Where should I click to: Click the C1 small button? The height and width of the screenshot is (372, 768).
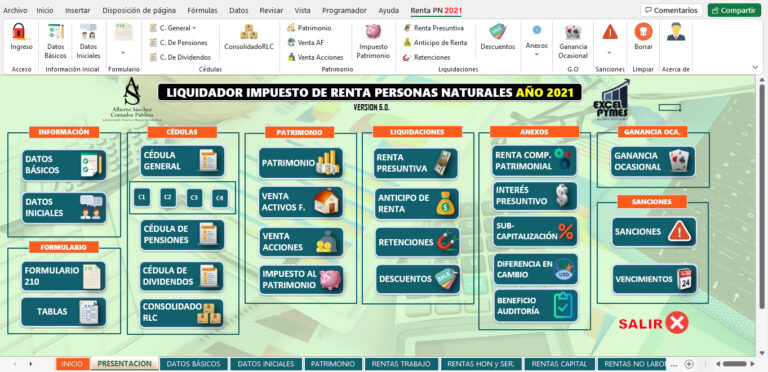pos(142,198)
